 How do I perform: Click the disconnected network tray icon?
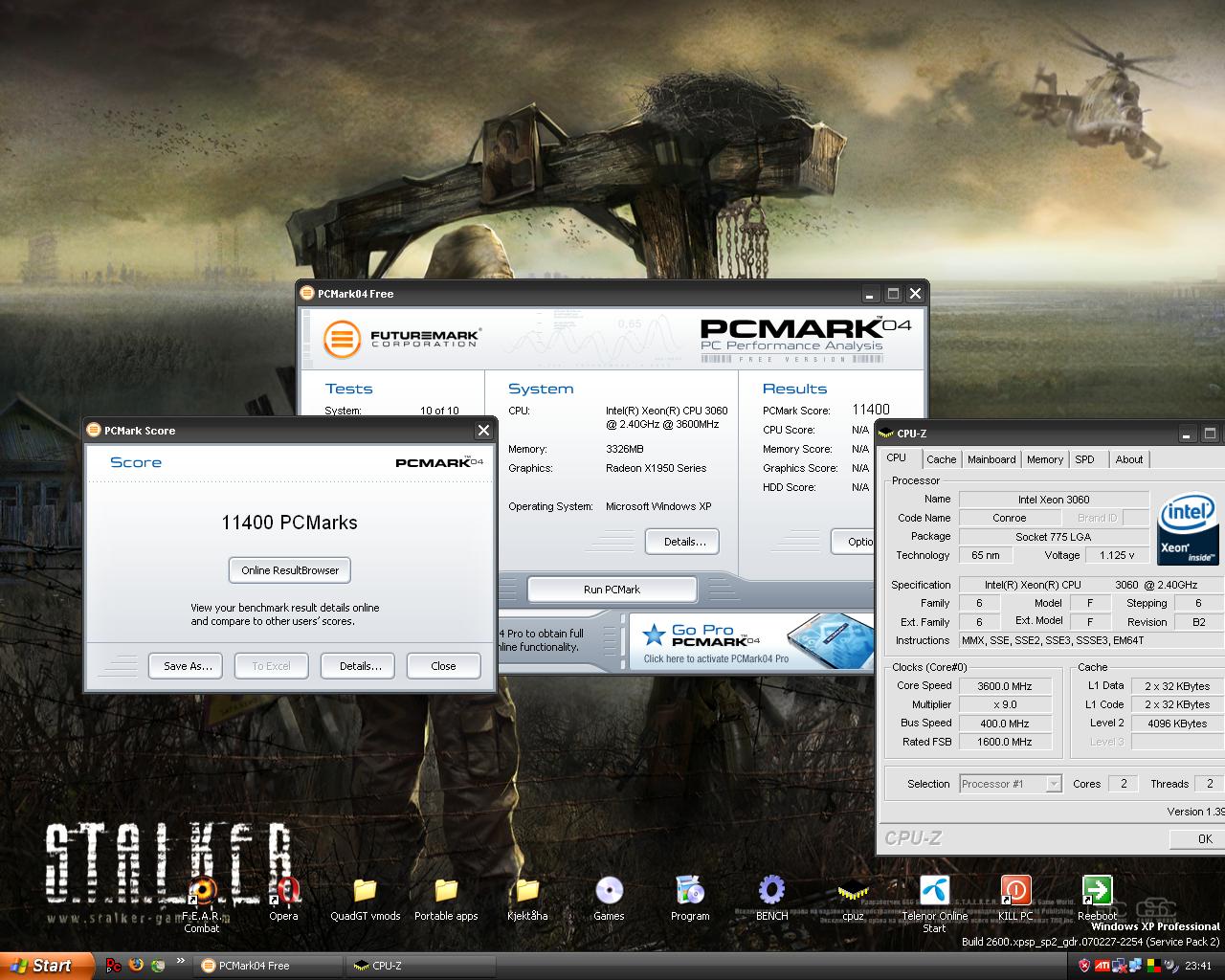tap(1120, 966)
